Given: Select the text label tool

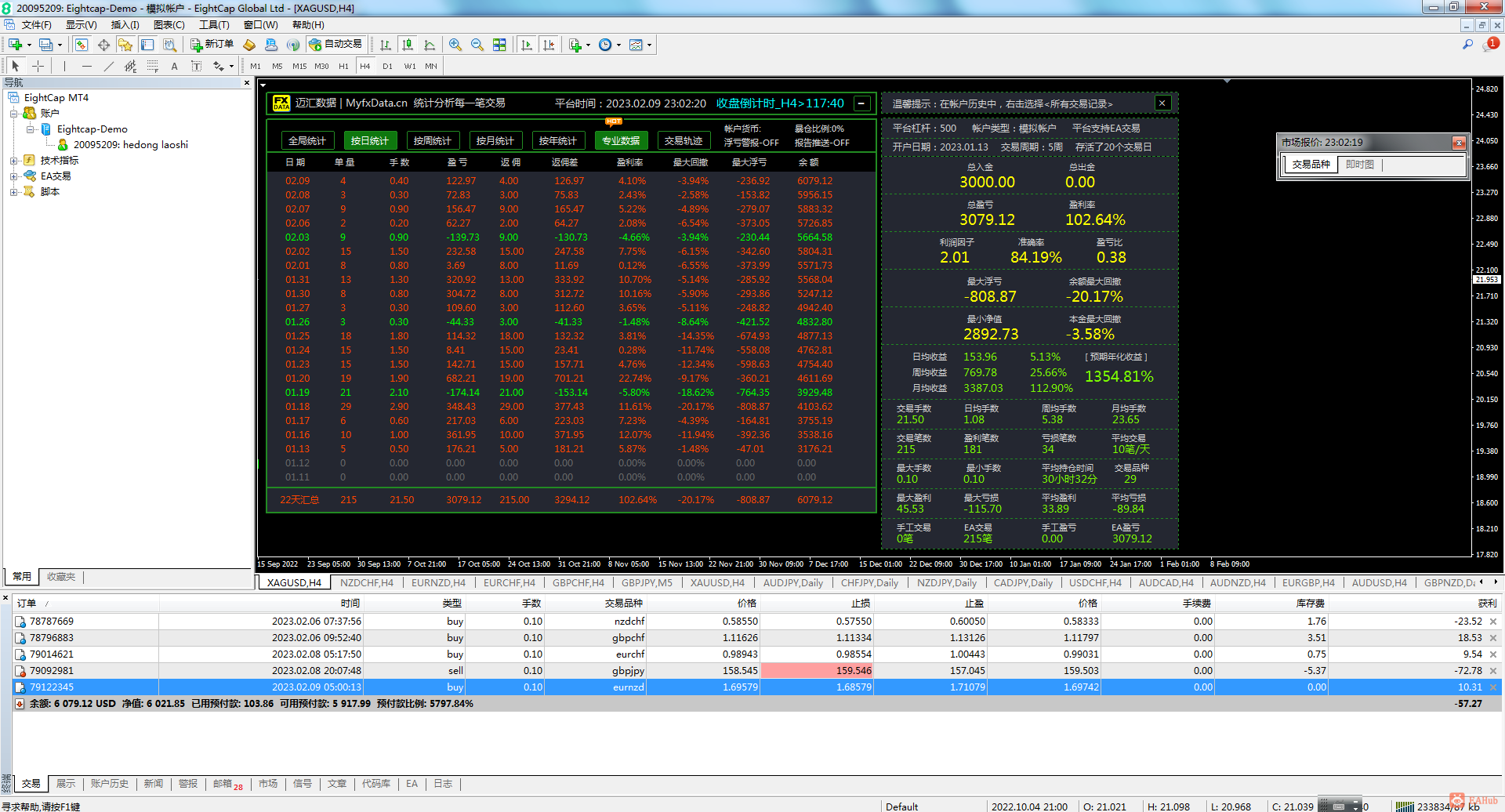Looking at the screenshot, I should tap(196, 66).
